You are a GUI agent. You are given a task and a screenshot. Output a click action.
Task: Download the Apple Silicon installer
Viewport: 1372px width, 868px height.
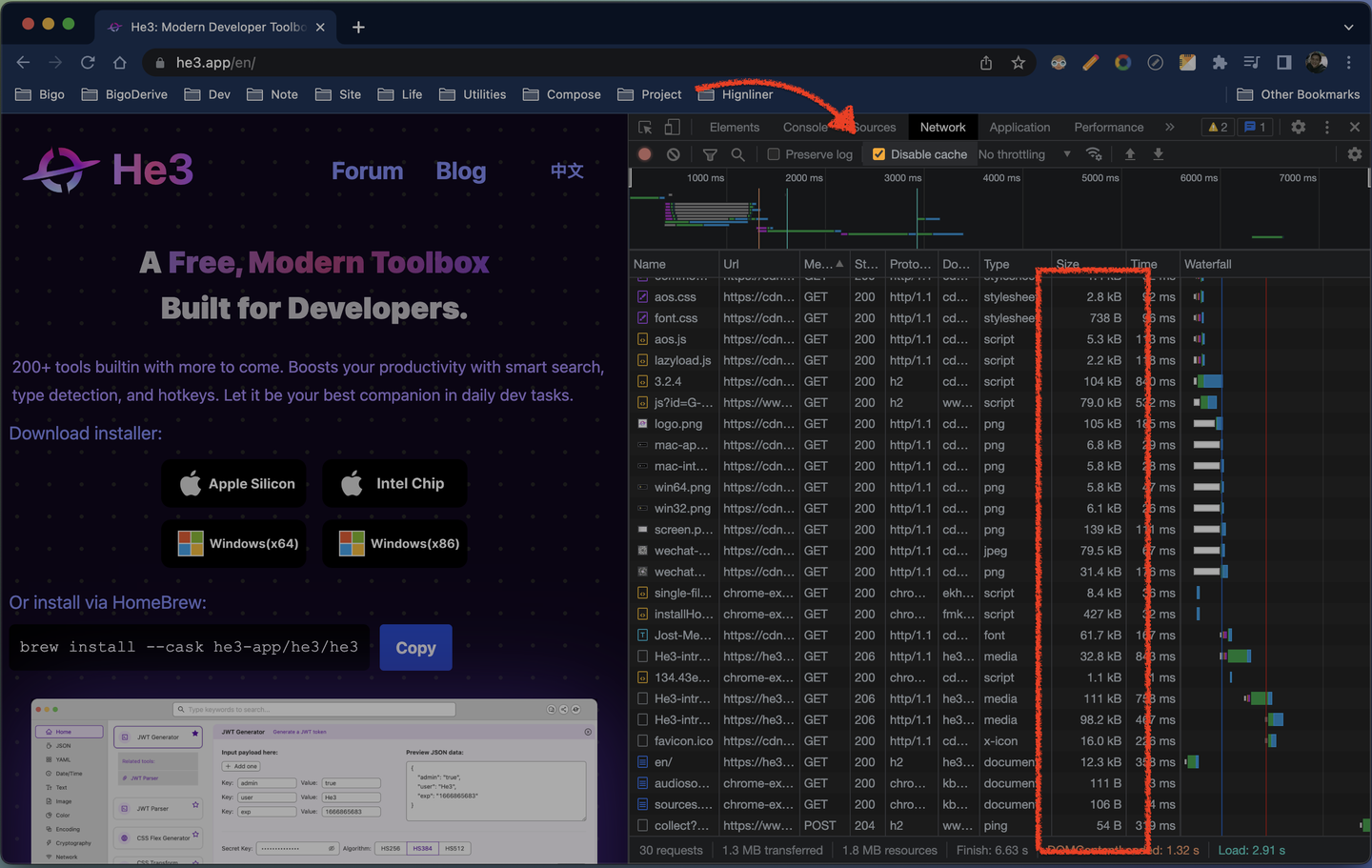(x=233, y=483)
